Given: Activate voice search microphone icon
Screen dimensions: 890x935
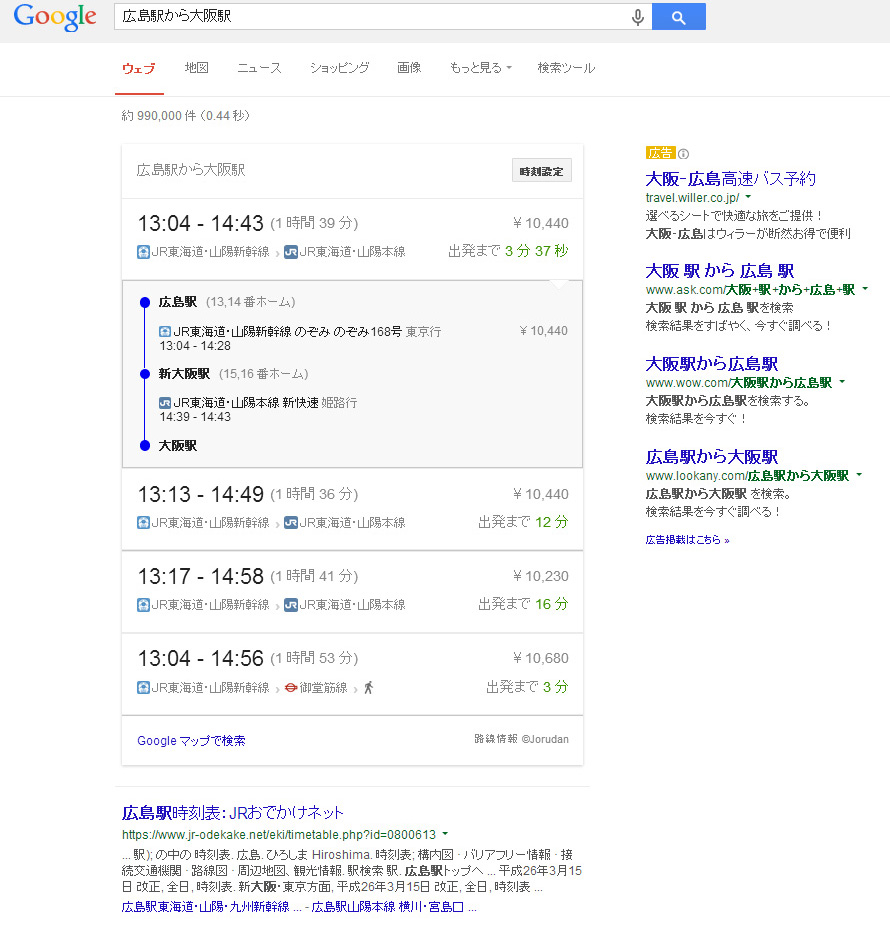Looking at the screenshot, I should pyautogui.click(x=637, y=17).
